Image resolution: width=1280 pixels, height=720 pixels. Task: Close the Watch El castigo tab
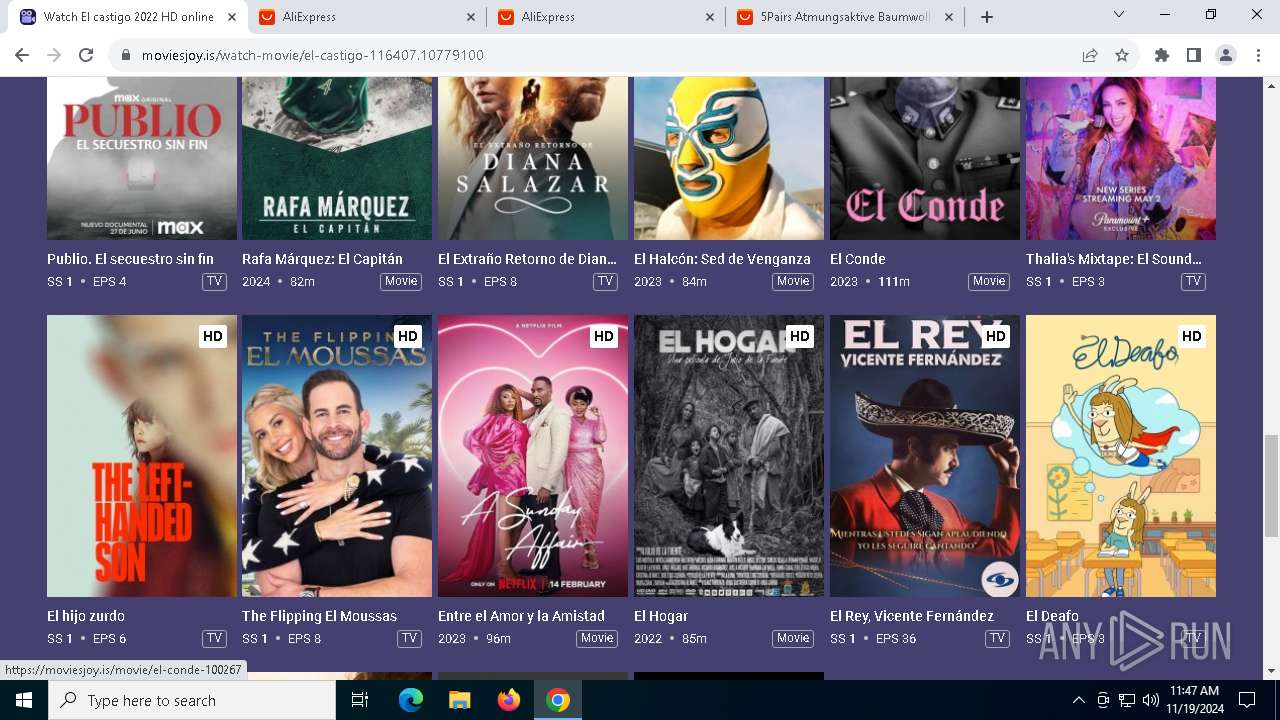click(232, 17)
